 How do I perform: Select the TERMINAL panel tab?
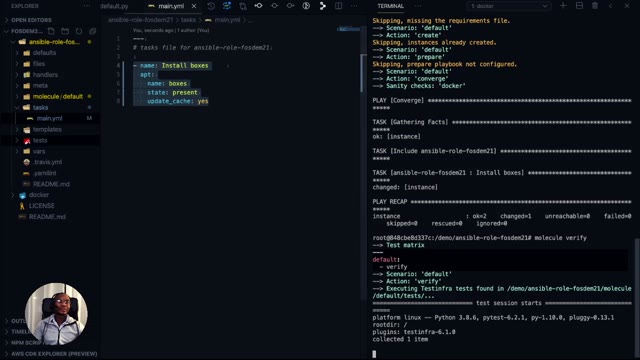pyautogui.click(x=391, y=6)
